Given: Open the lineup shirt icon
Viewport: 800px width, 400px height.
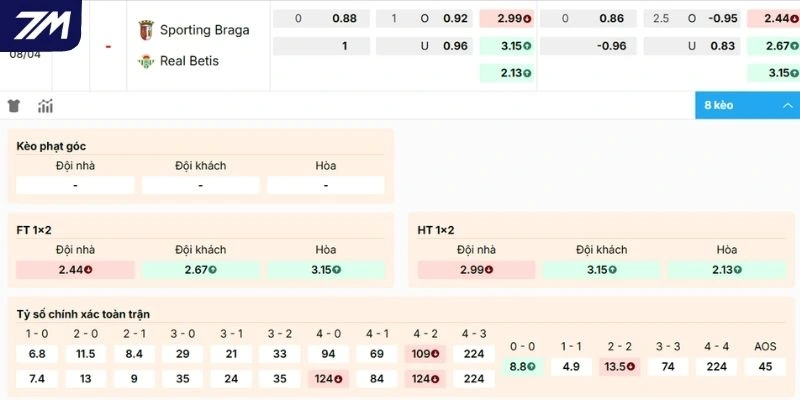Looking at the screenshot, I should pyautogui.click(x=14, y=106).
